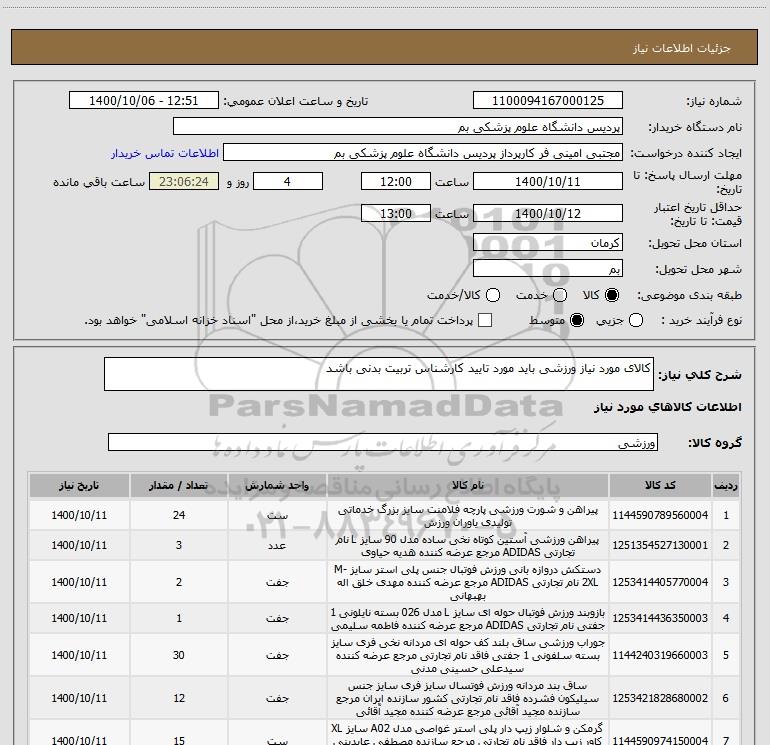The height and width of the screenshot is (745, 770).
Task: Click the quantity 12 in row 6
Action: pyautogui.click(x=179, y=698)
